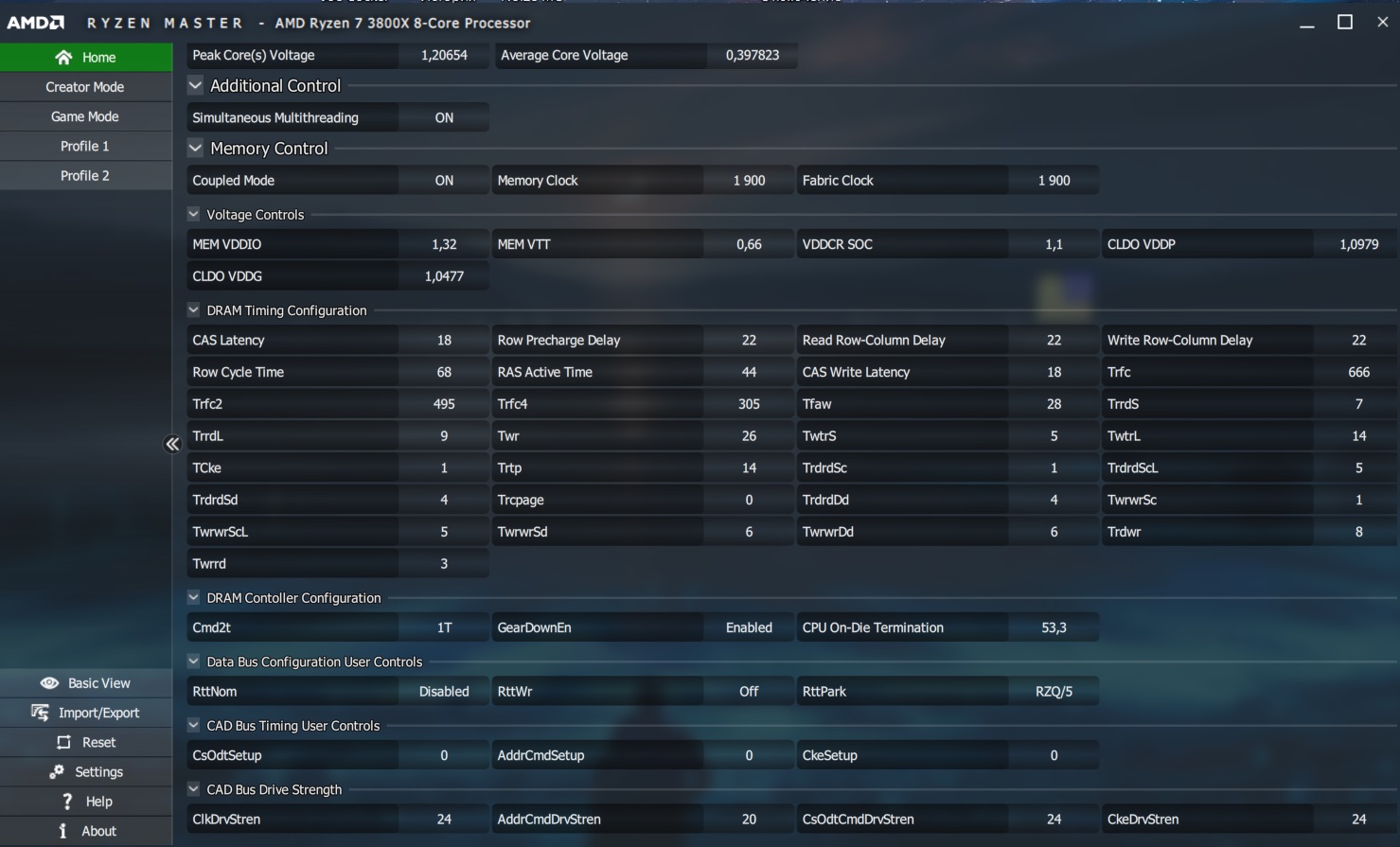Select CAS Latency value 18
Viewport: 1400px width, 847px height.
[444, 340]
